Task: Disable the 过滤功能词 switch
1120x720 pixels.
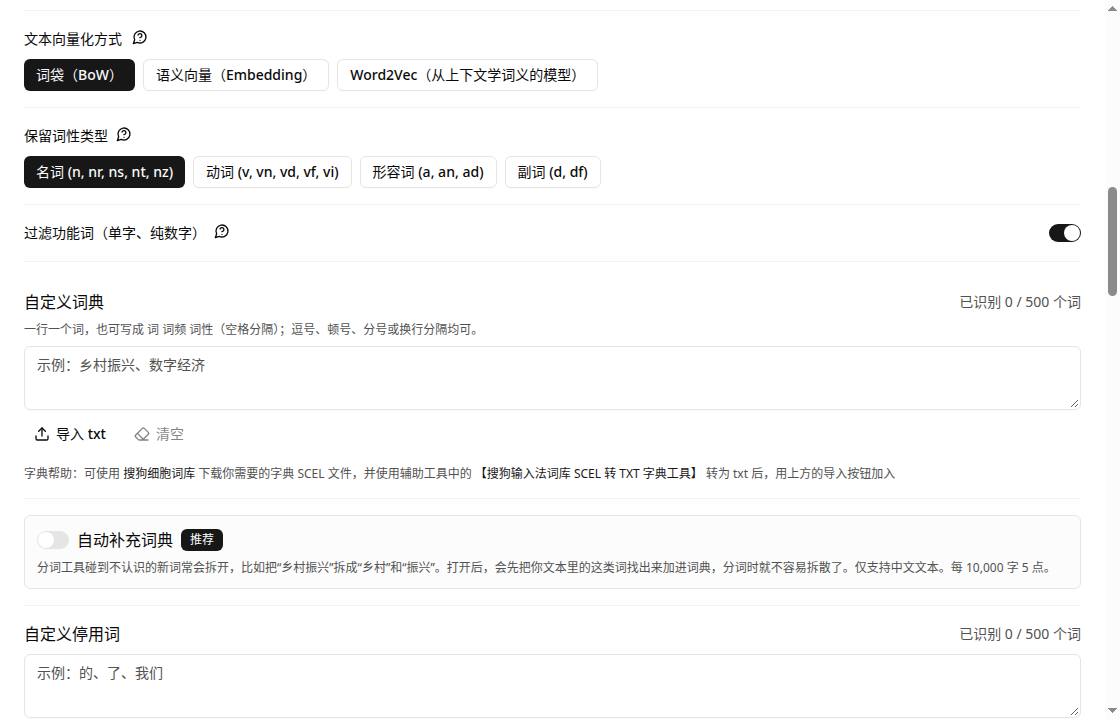Action: pos(1064,233)
